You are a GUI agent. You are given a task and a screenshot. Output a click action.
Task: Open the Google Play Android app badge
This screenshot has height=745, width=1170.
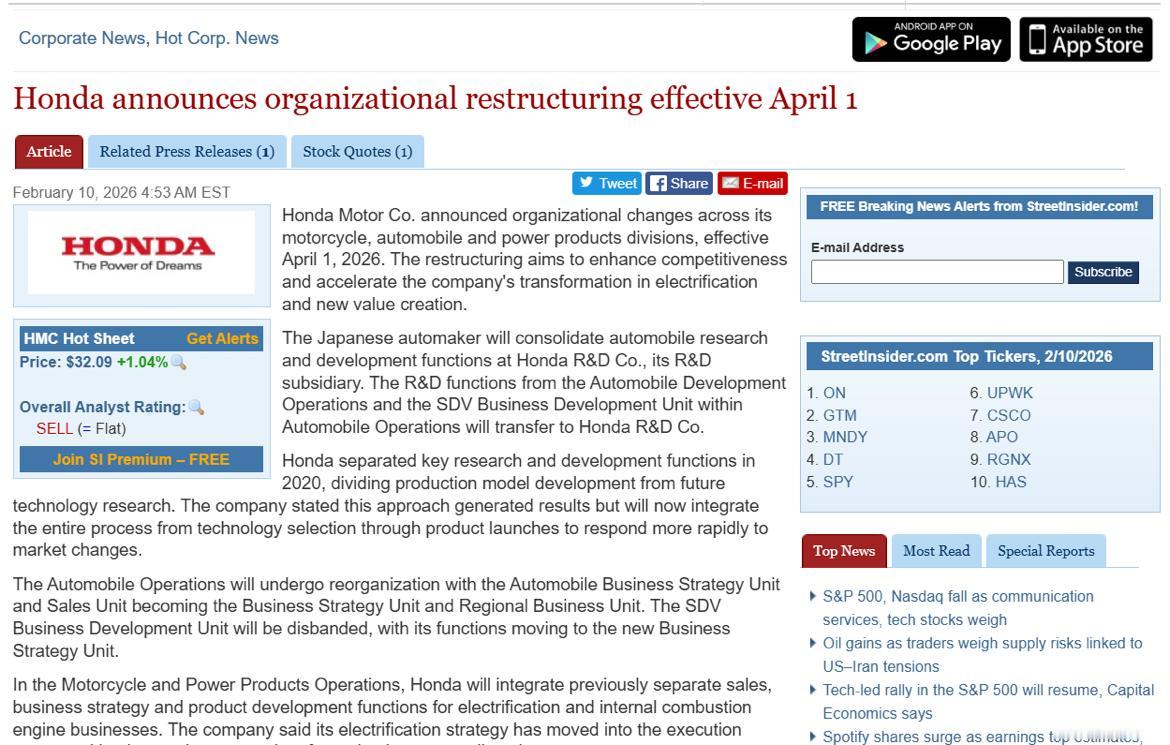(x=931, y=39)
